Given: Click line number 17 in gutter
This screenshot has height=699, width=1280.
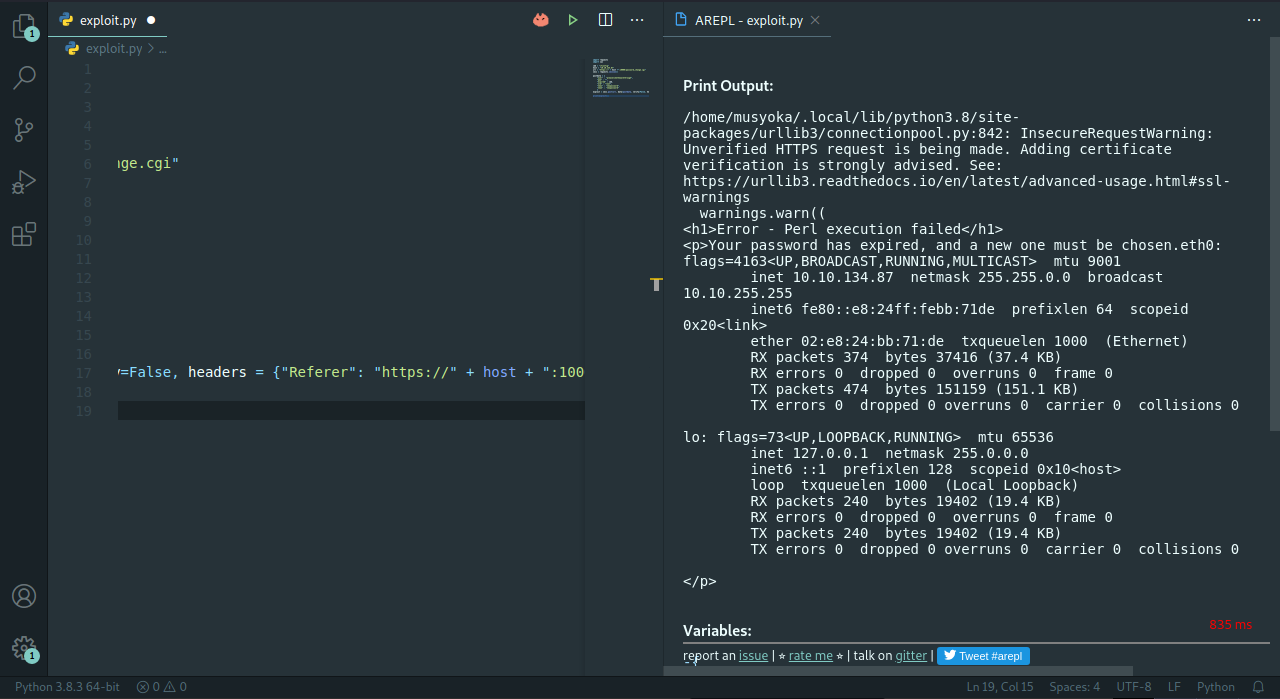Looking at the screenshot, I should (x=83, y=373).
